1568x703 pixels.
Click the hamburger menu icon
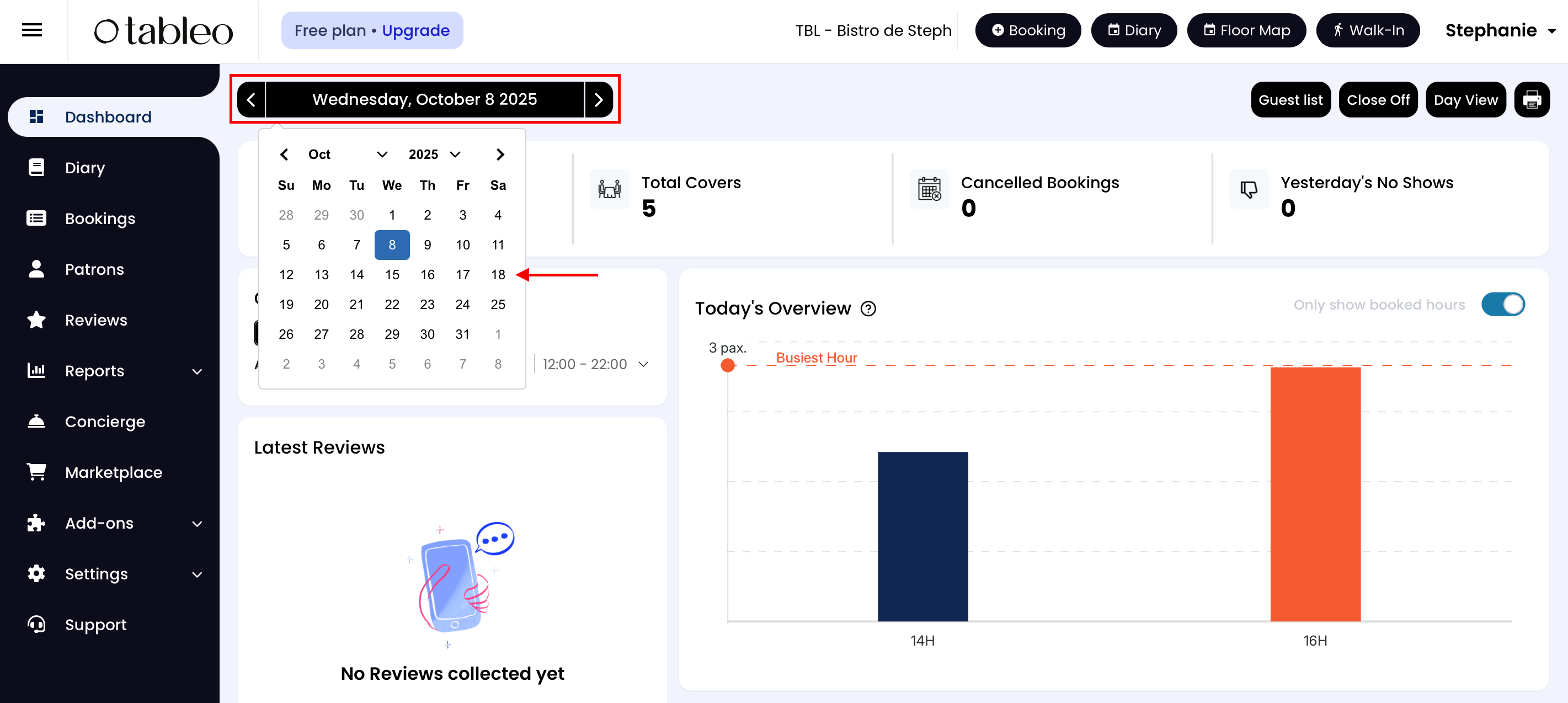(31, 30)
